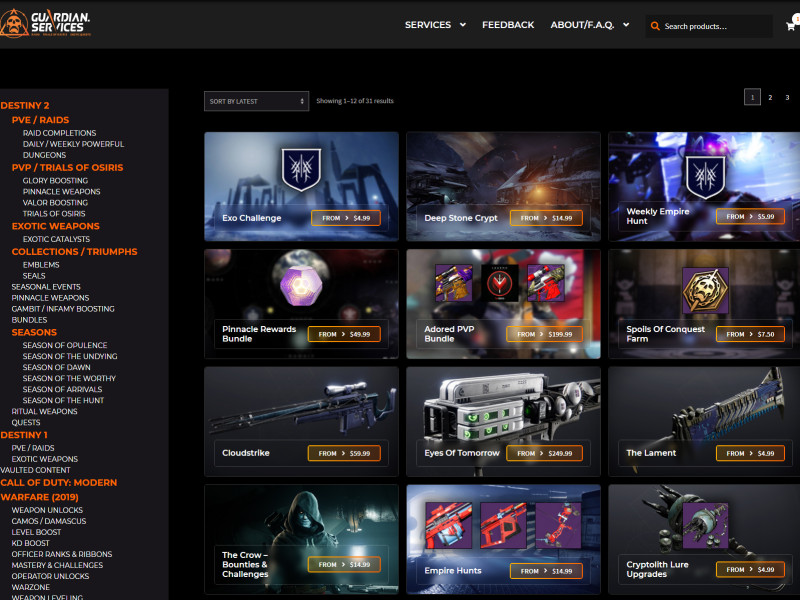Open Dungeons category
Image resolution: width=800 pixels, height=600 pixels.
point(44,155)
